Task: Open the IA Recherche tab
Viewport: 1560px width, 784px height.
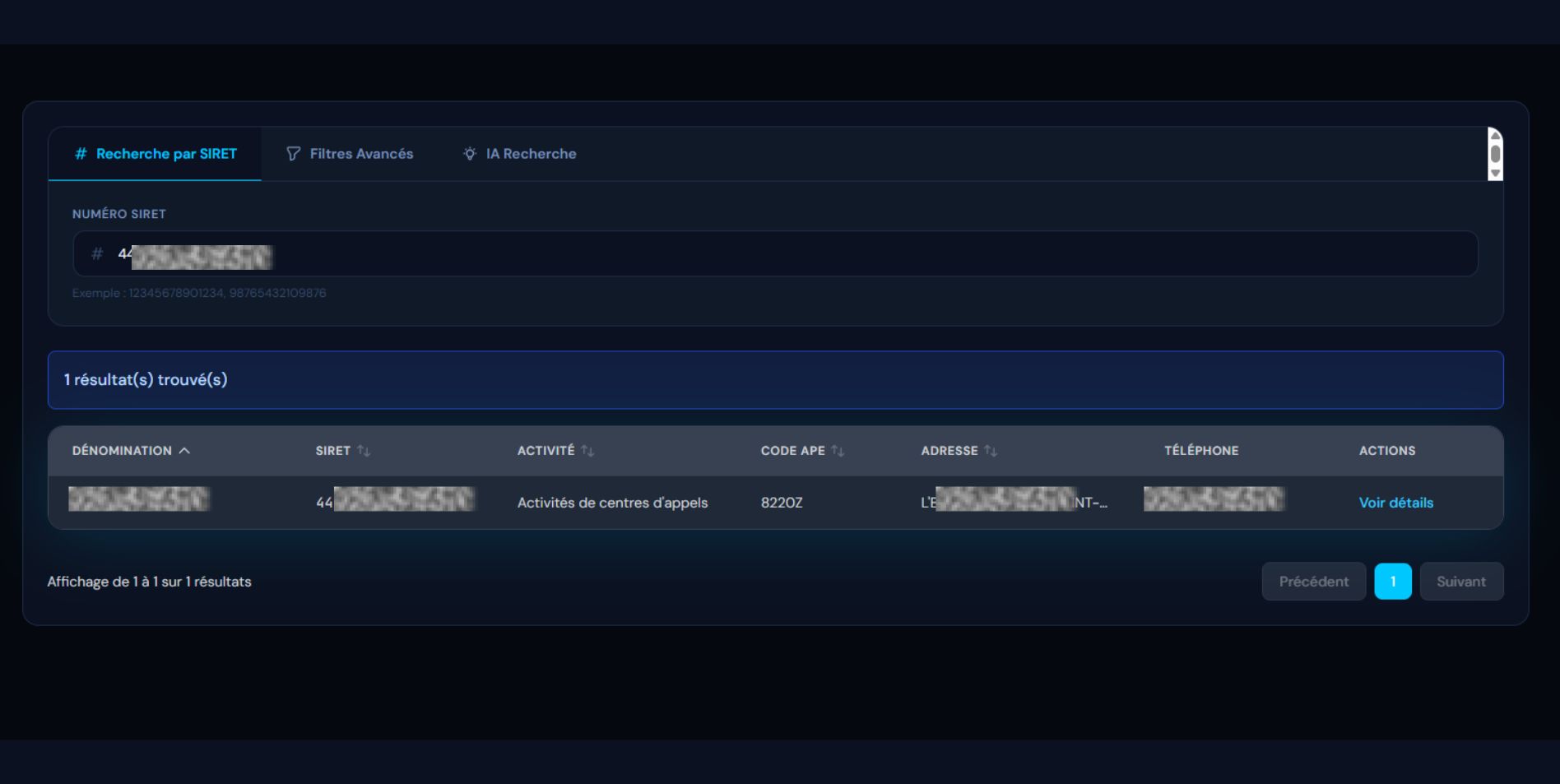Action: tap(519, 154)
